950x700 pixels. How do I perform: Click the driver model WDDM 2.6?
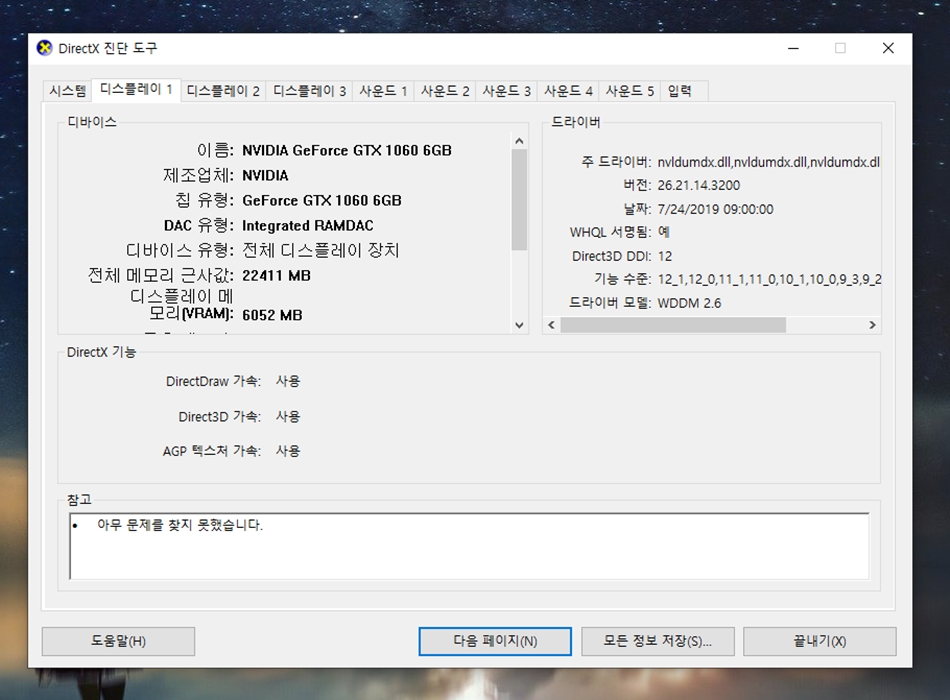689,303
